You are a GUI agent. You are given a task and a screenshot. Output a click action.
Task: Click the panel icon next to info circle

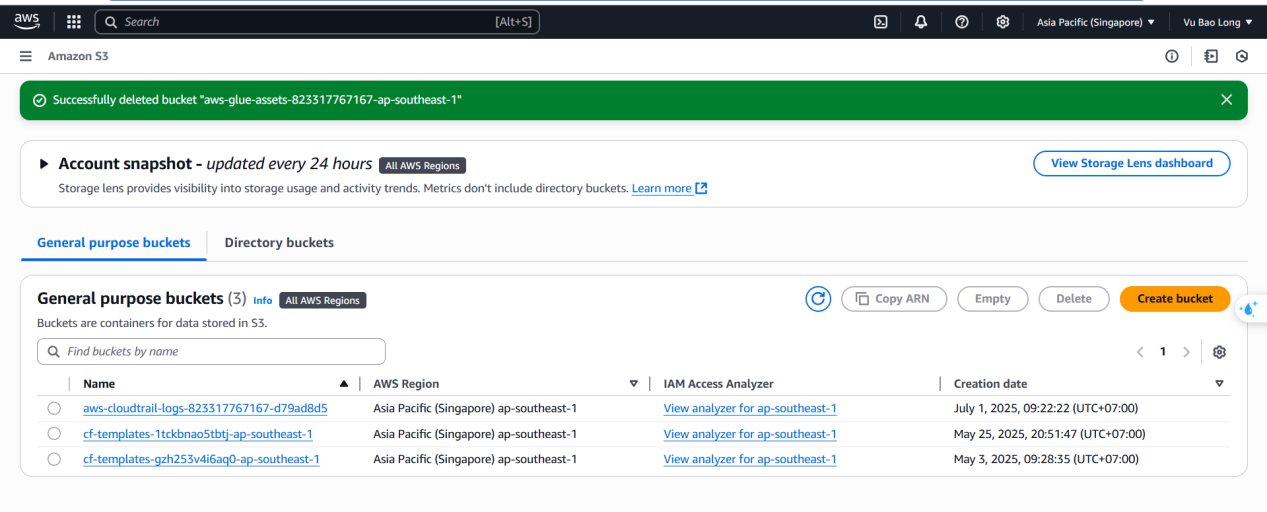pyautogui.click(x=1211, y=56)
